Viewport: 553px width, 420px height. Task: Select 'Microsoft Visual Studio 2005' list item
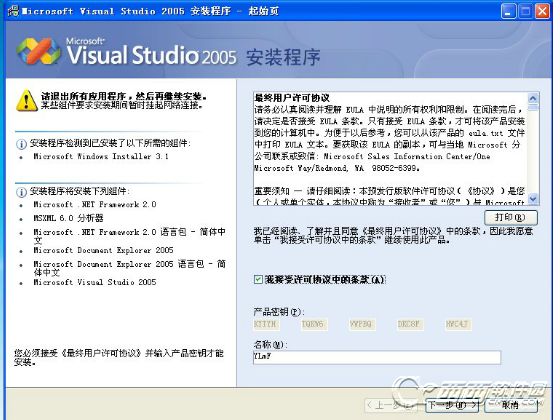click(95, 282)
